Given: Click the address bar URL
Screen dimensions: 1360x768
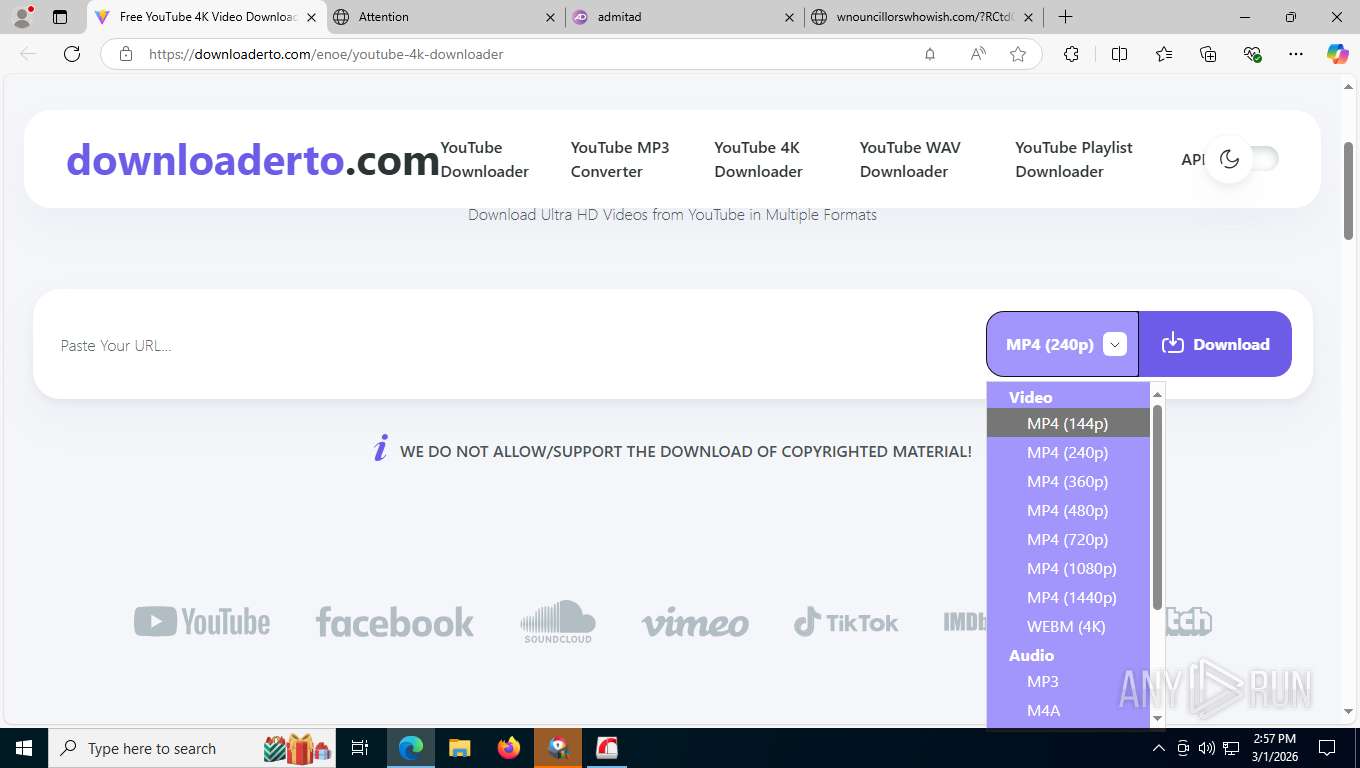Looking at the screenshot, I should click(326, 54).
